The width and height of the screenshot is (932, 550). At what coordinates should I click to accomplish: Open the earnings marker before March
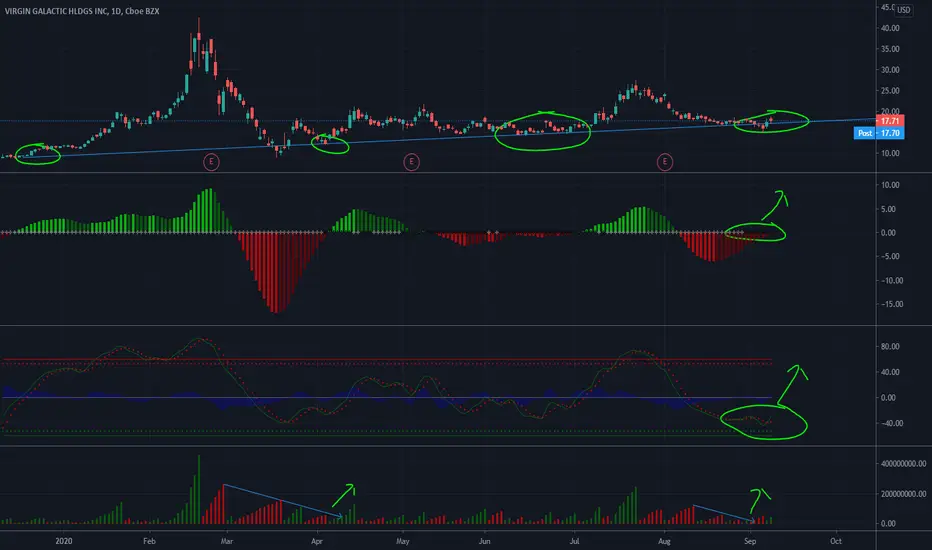point(211,162)
